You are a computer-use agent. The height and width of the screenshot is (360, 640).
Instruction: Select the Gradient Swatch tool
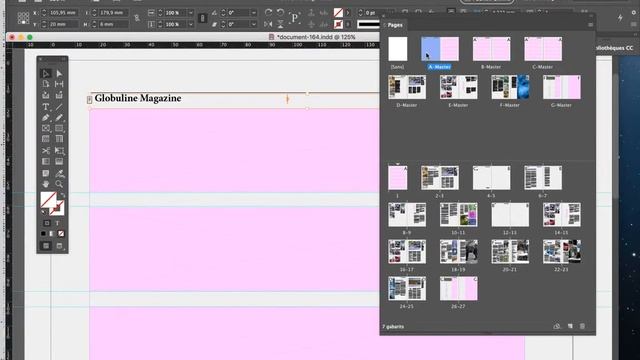[46, 162]
